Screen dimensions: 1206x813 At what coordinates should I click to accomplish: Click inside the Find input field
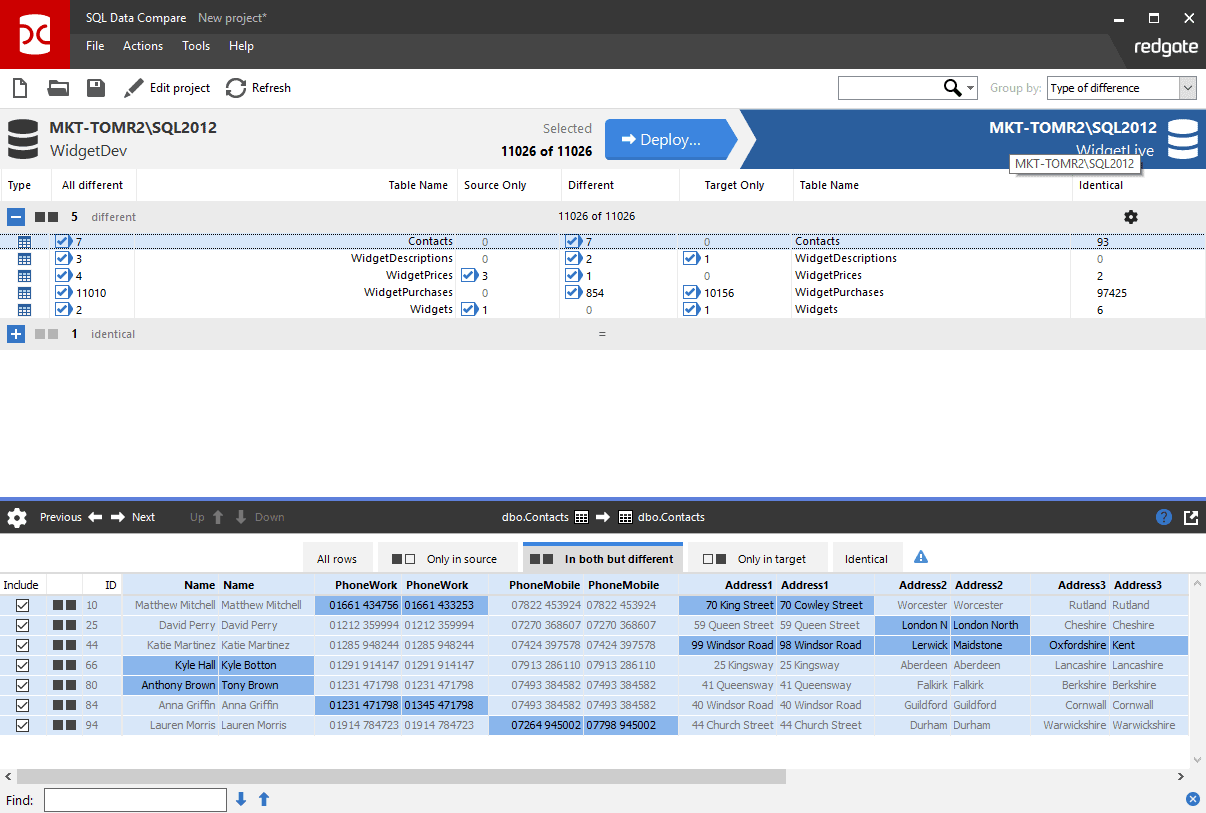(x=135, y=799)
